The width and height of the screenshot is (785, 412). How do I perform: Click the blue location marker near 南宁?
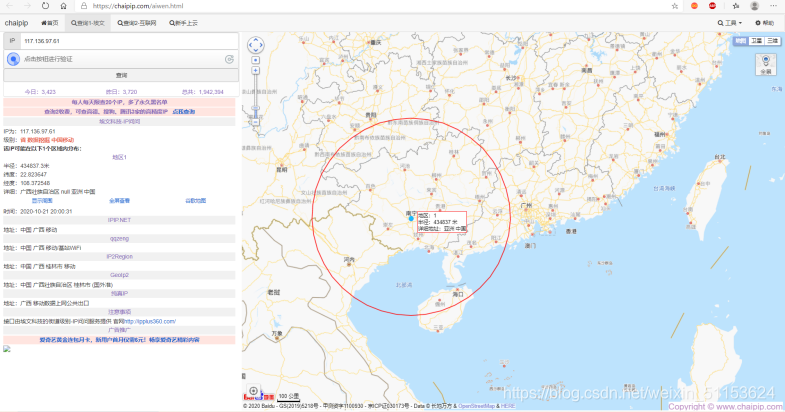click(x=411, y=219)
